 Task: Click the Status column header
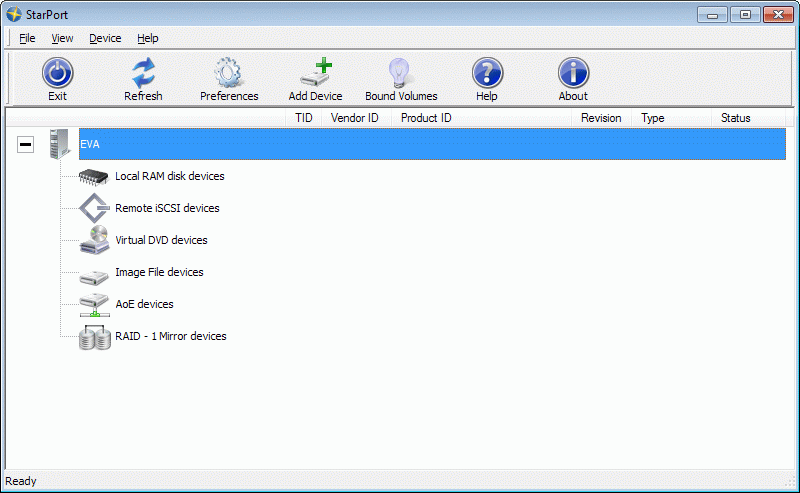748,118
